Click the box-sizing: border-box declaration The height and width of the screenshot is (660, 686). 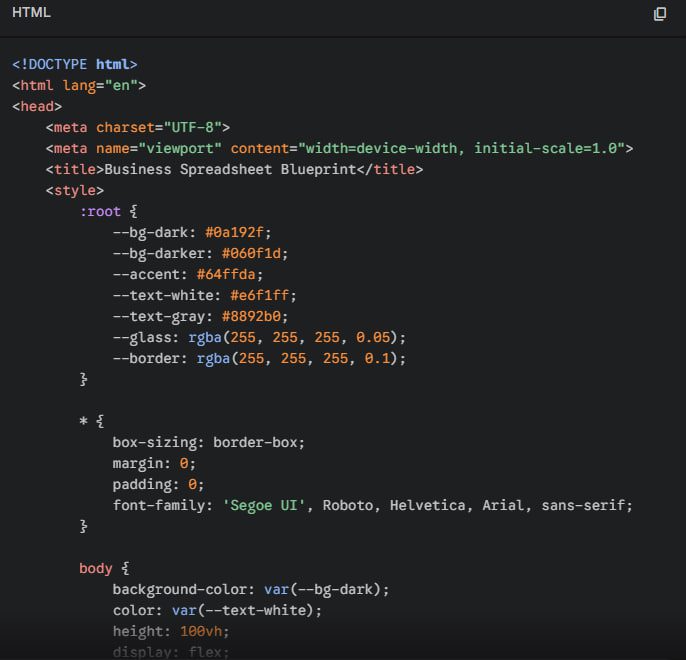(208, 442)
